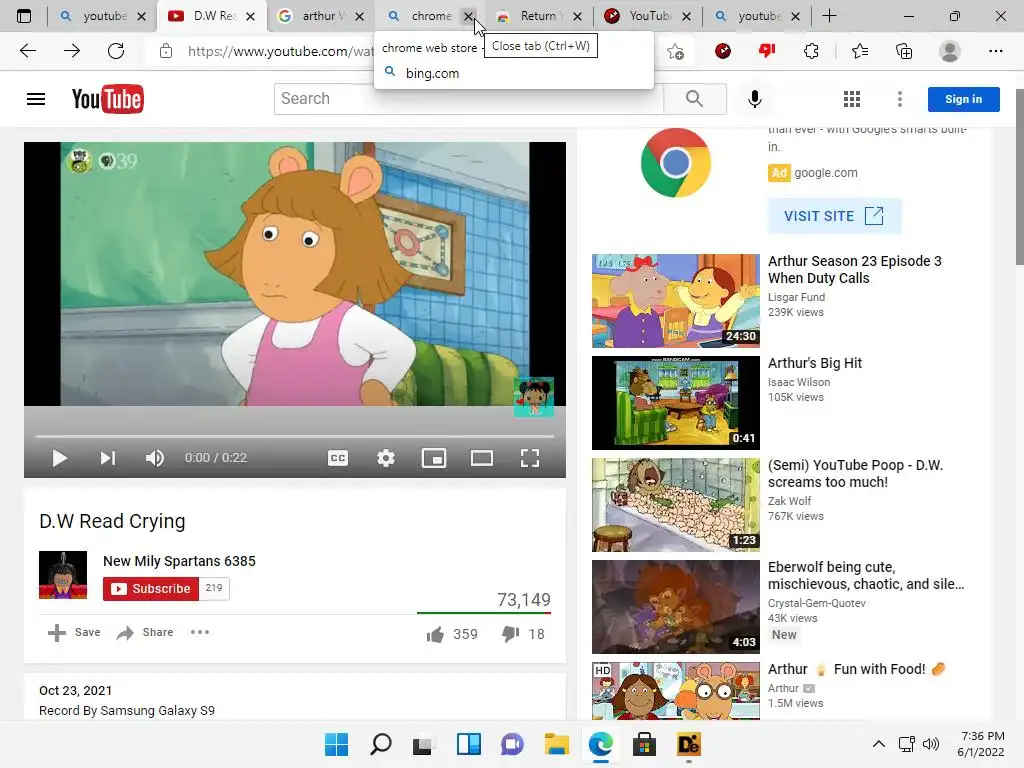Open the Chat app on taskbar
The image size is (1024, 768).
click(x=513, y=744)
